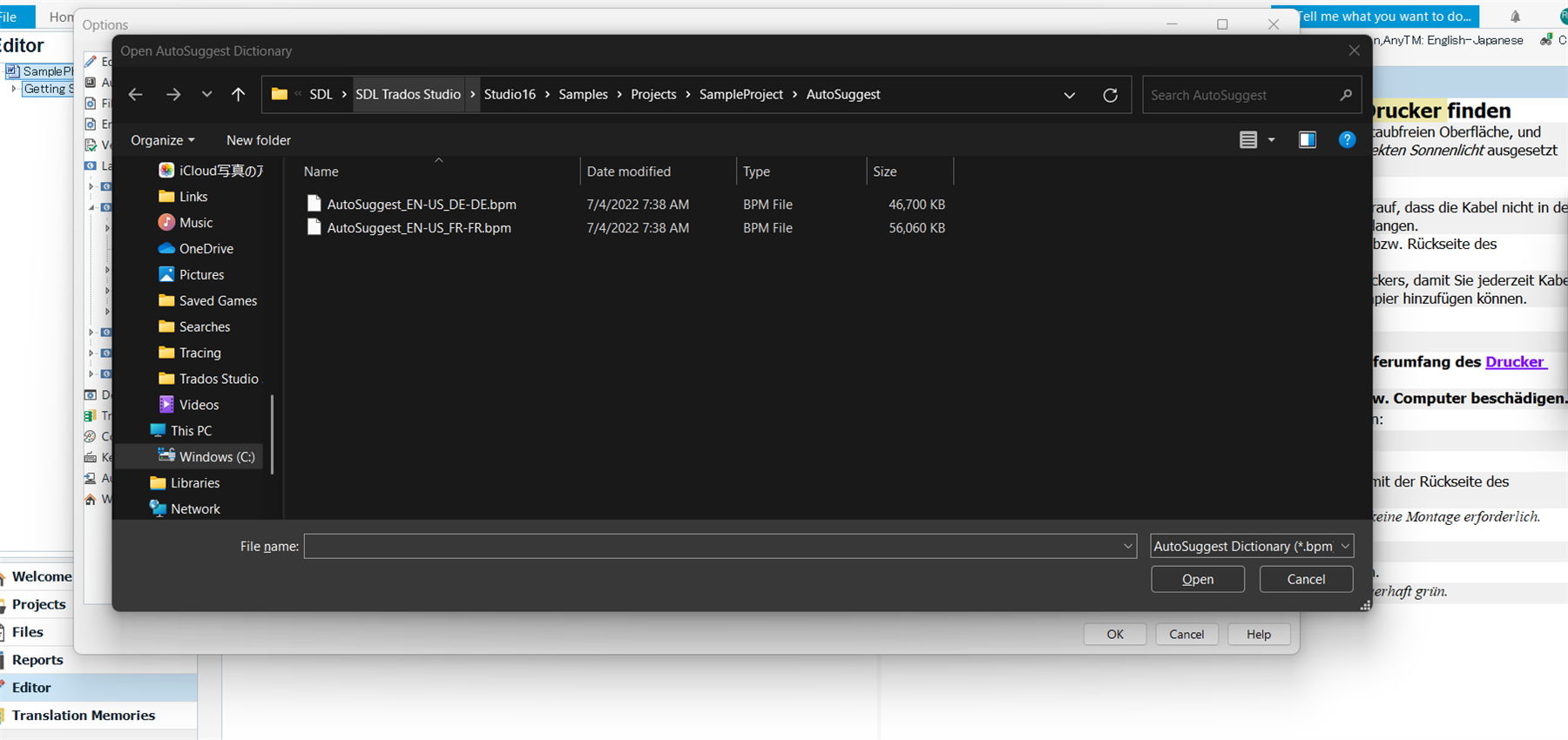Toggle the preview pane
The height and width of the screenshot is (740, 1568).
1307,140
